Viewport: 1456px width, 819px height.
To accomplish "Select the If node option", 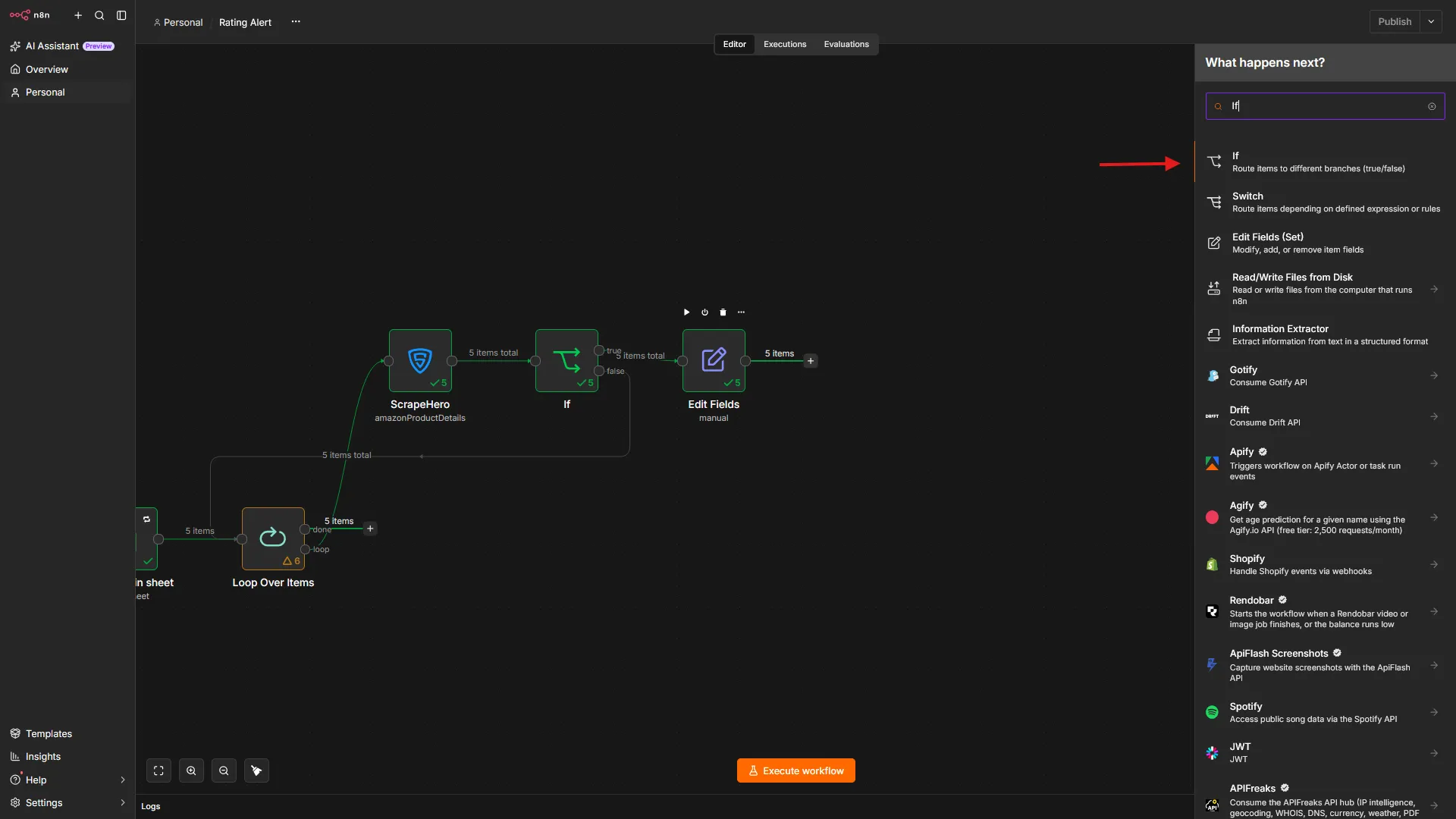I will (x=1325, y=162).
